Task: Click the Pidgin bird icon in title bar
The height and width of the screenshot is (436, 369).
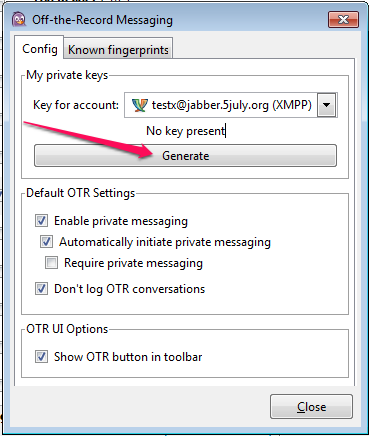Action: (x=19, y=19)
